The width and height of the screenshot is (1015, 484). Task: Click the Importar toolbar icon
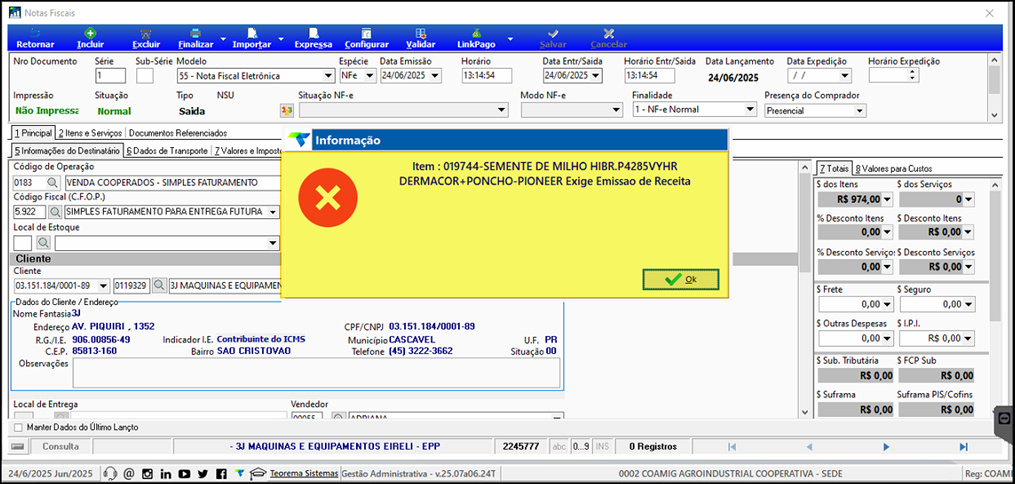252,34
